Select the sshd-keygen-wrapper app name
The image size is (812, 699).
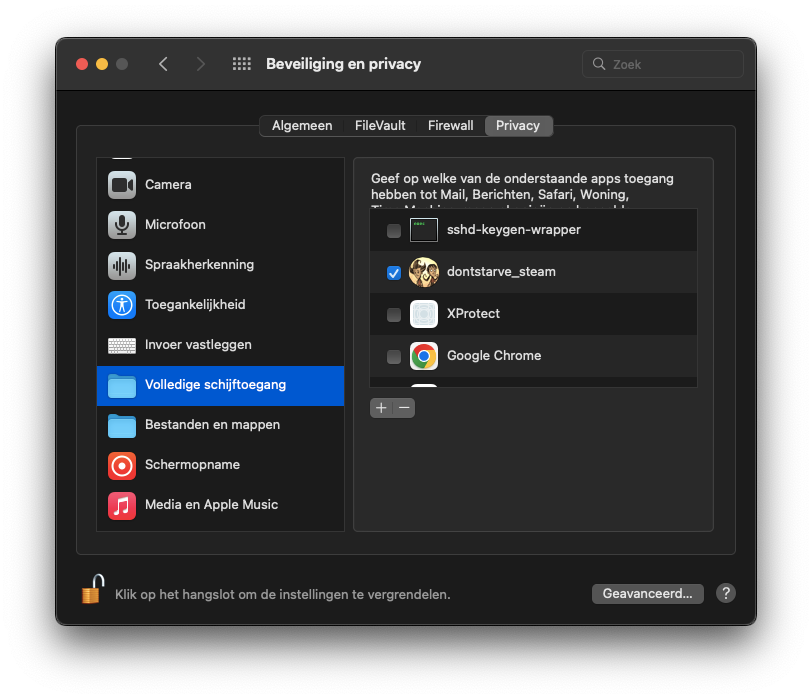(x=514, y=230)
